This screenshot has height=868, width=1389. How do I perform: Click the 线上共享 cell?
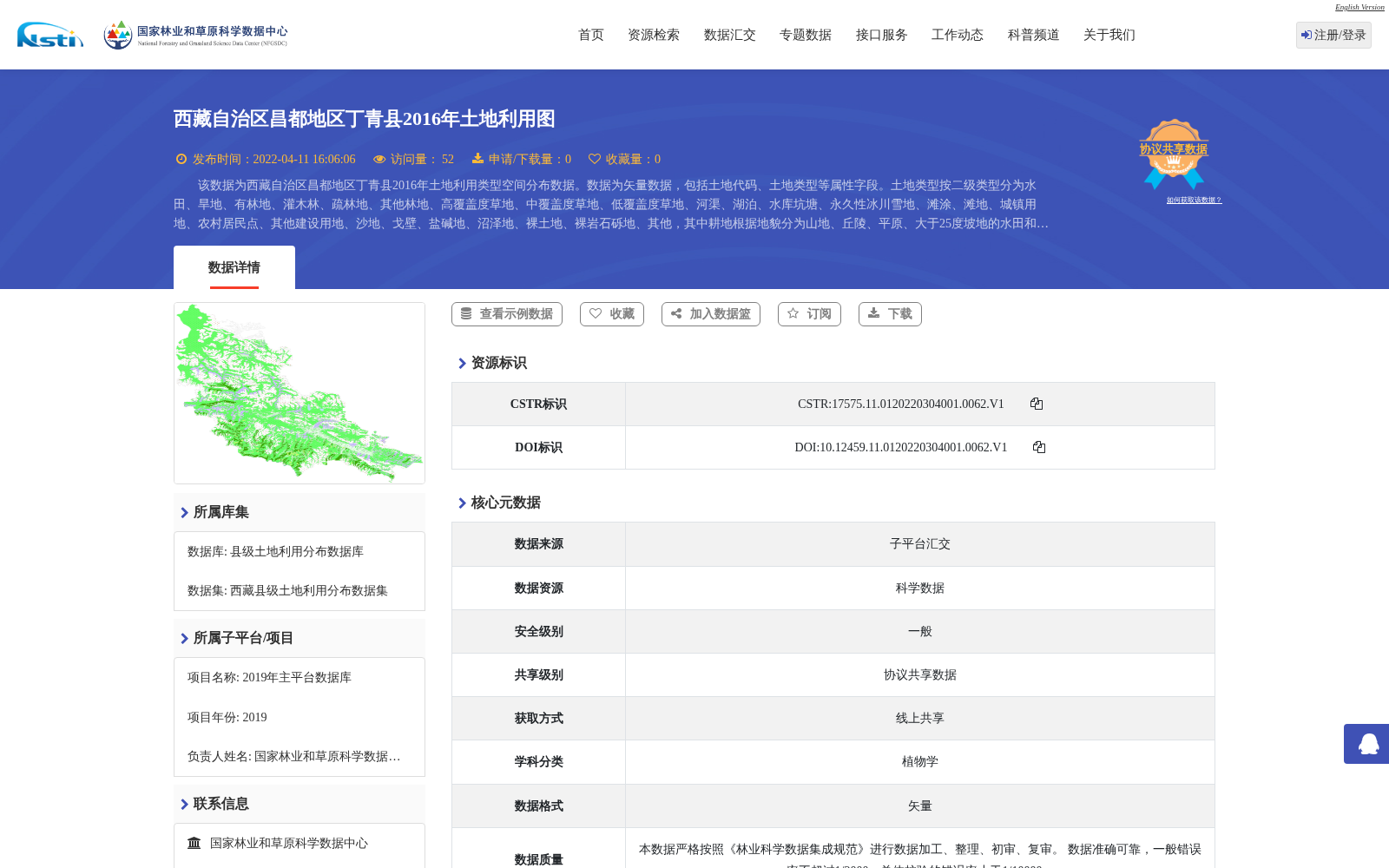pyautogui.click(x=920, y=719)
